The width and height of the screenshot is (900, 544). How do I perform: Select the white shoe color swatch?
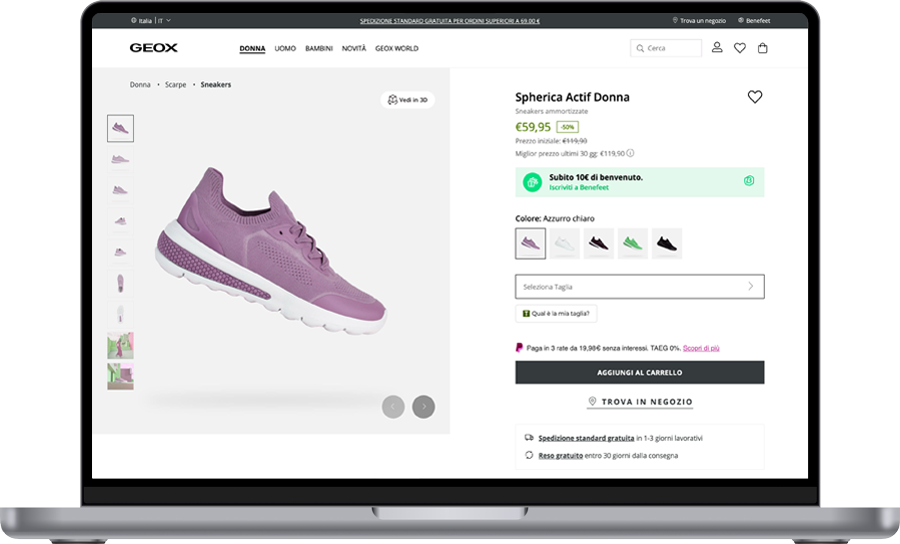coord(565,243)
